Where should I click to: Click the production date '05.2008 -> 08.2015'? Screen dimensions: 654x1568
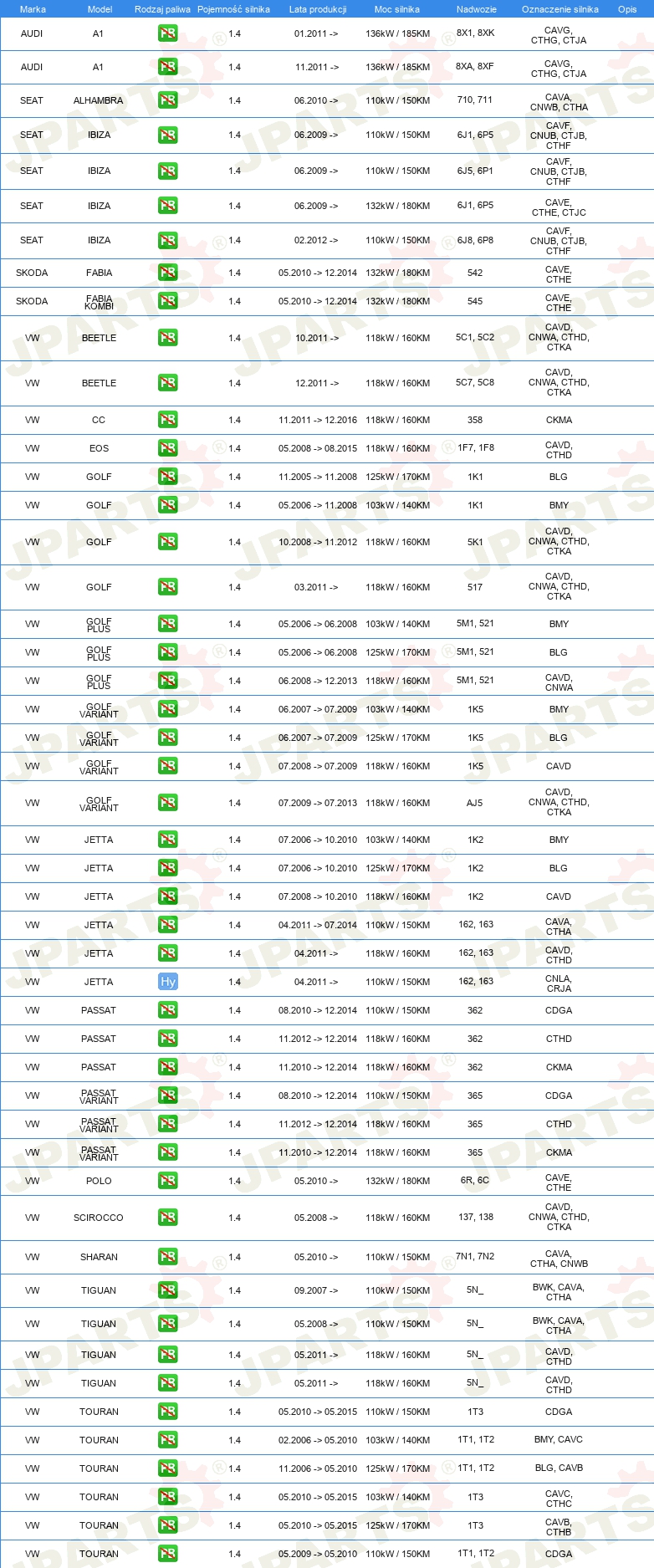click(x=318, y=448)
